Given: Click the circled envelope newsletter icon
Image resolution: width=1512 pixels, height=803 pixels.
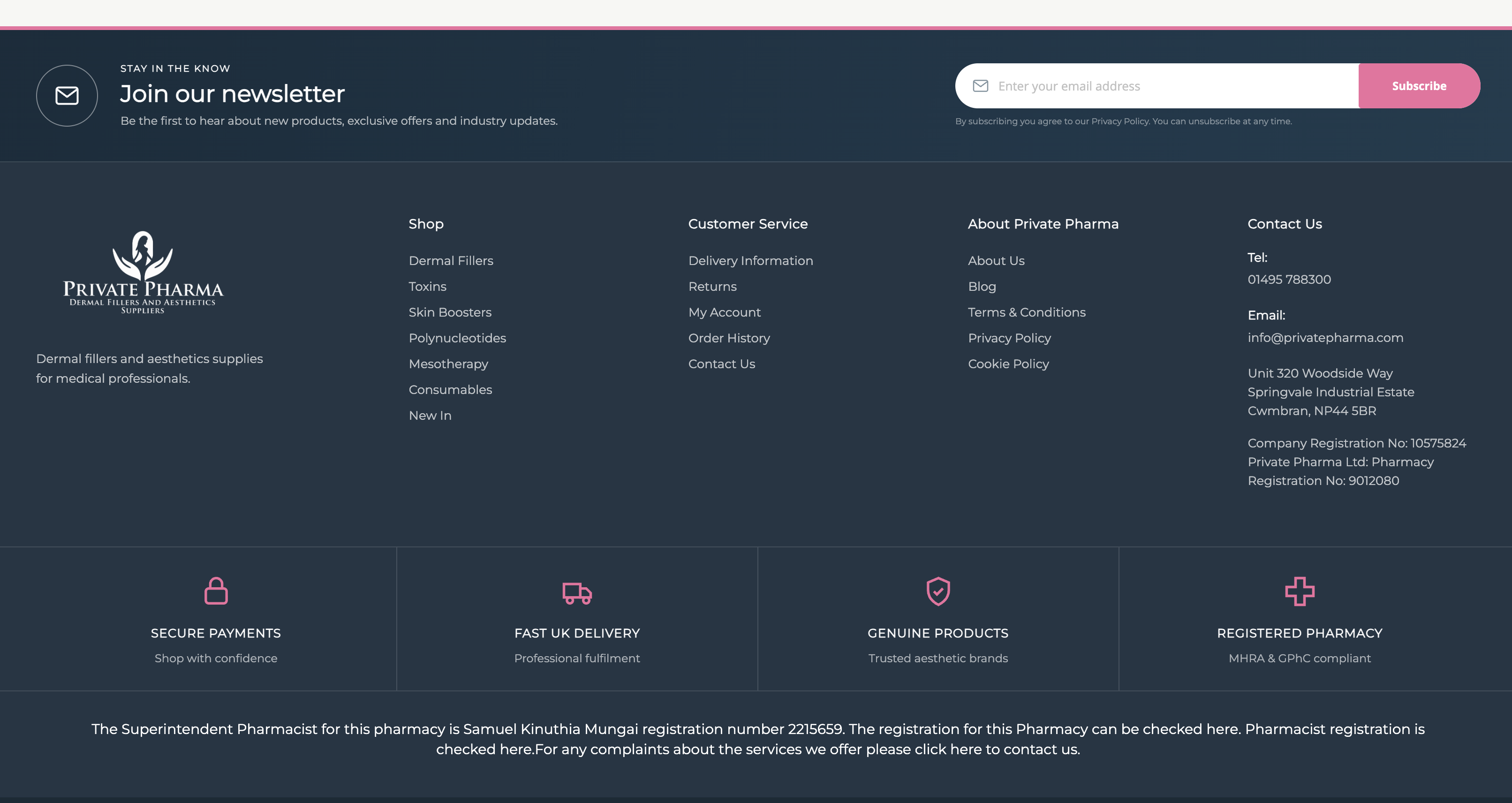Looking at the screenshot, I should (x=67, y=95).
